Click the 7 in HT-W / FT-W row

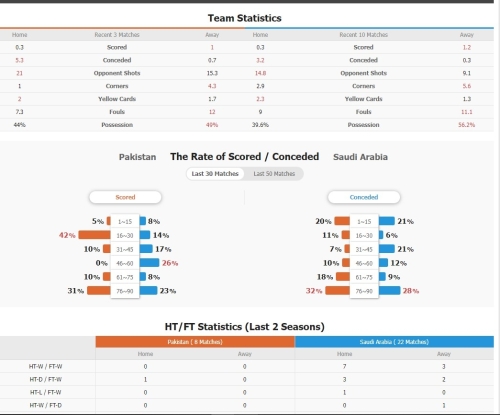pyautogui.click(x=344, y=366)
